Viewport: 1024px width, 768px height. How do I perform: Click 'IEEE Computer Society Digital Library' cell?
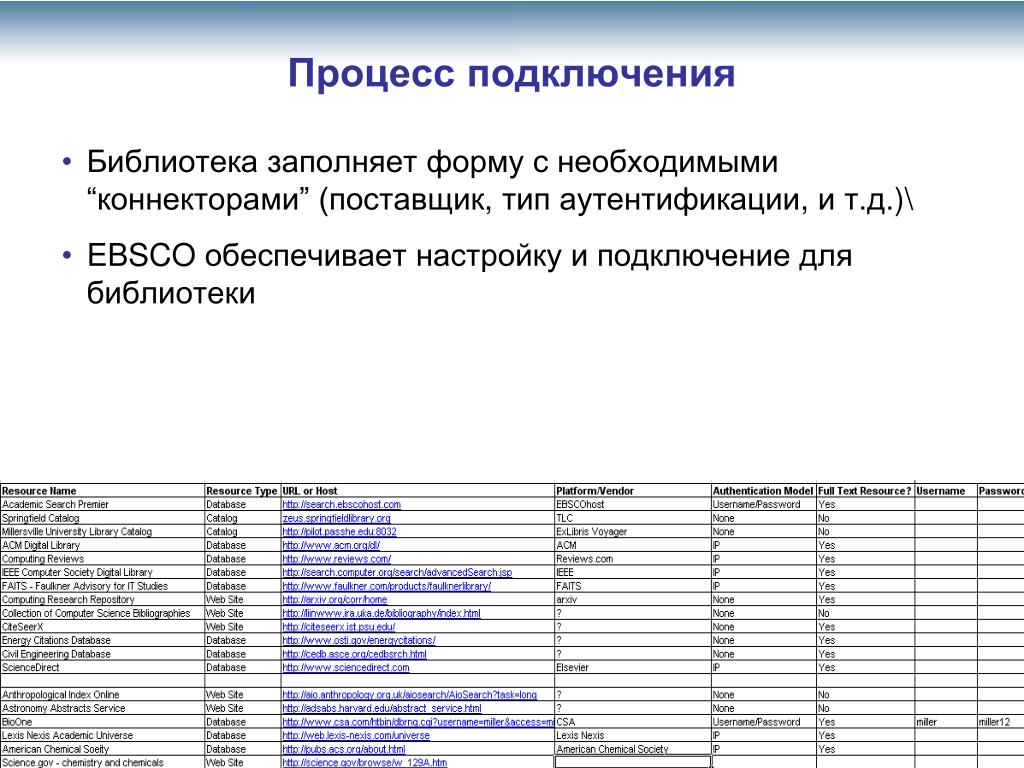point(103,572)
